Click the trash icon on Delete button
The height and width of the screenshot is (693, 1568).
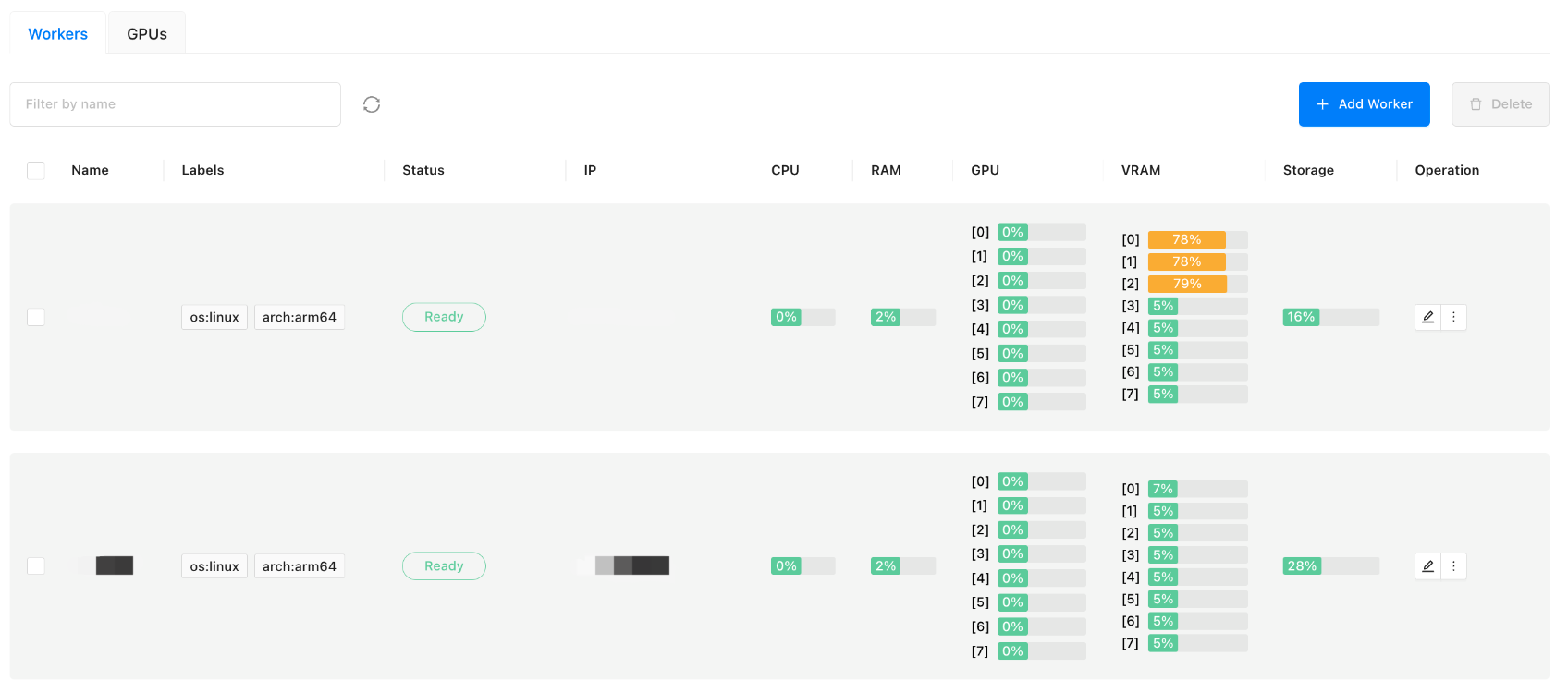pyautogui.click(x=1476, y=104)
